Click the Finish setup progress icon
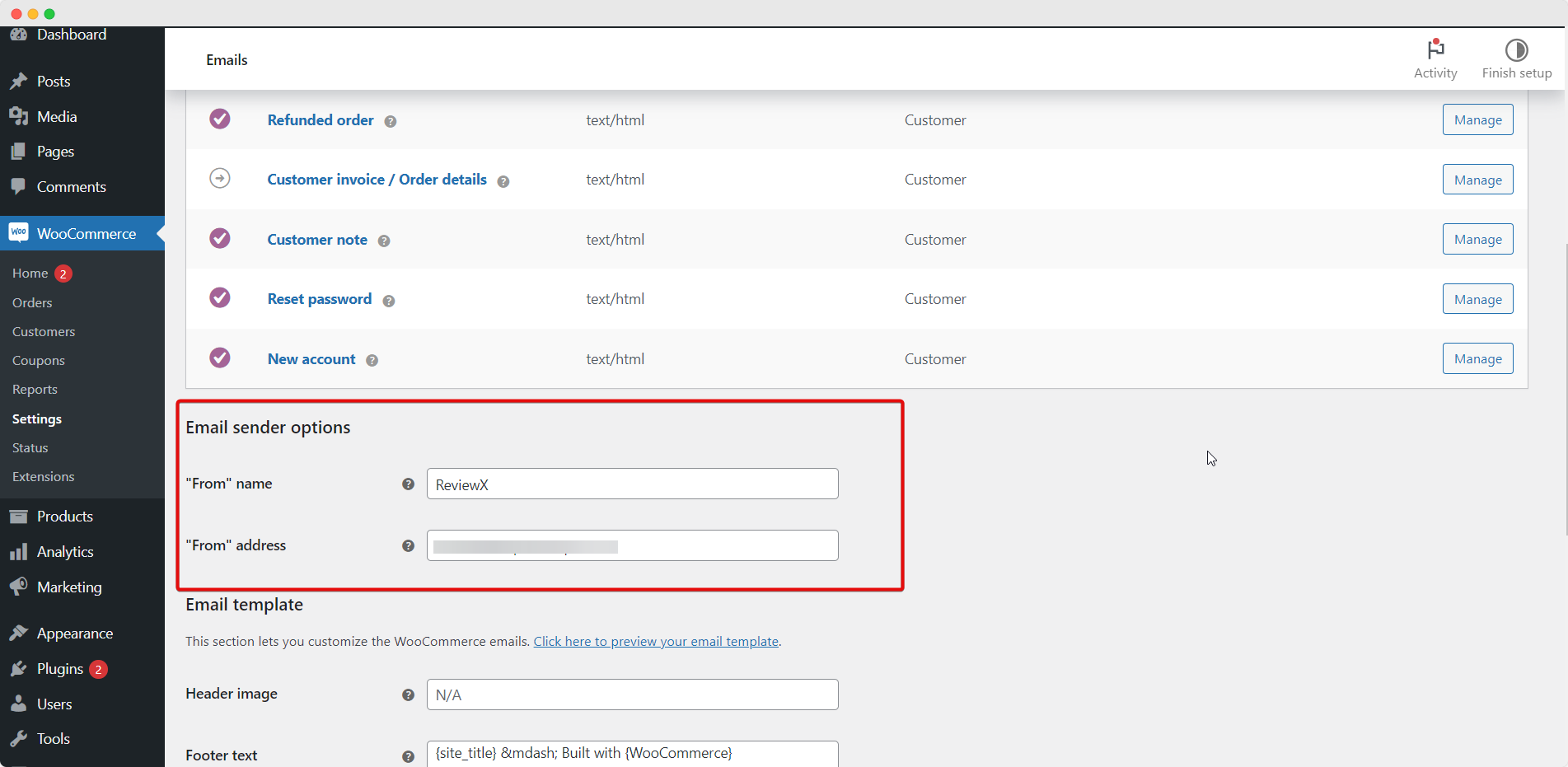 [x=1517, y=50]
